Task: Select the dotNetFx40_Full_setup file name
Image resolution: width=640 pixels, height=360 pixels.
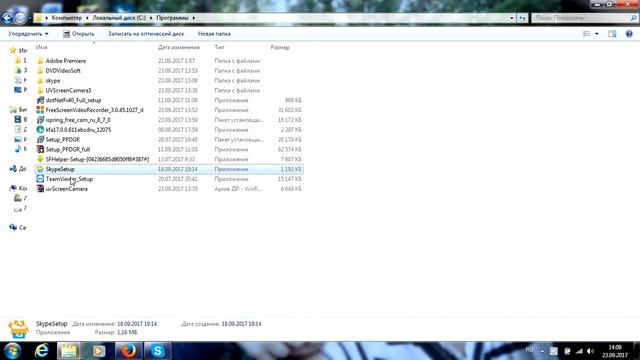Action: pyautogui.click(x=73, y=100)
